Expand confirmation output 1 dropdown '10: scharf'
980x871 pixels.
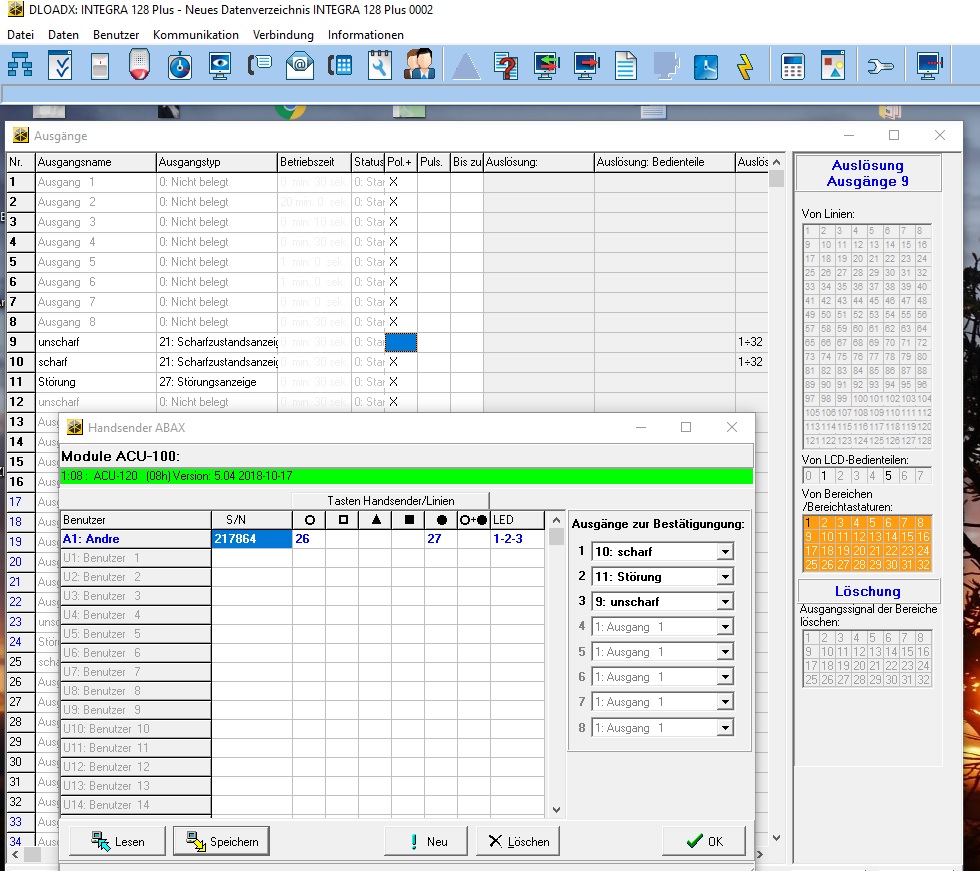(725, 552)
